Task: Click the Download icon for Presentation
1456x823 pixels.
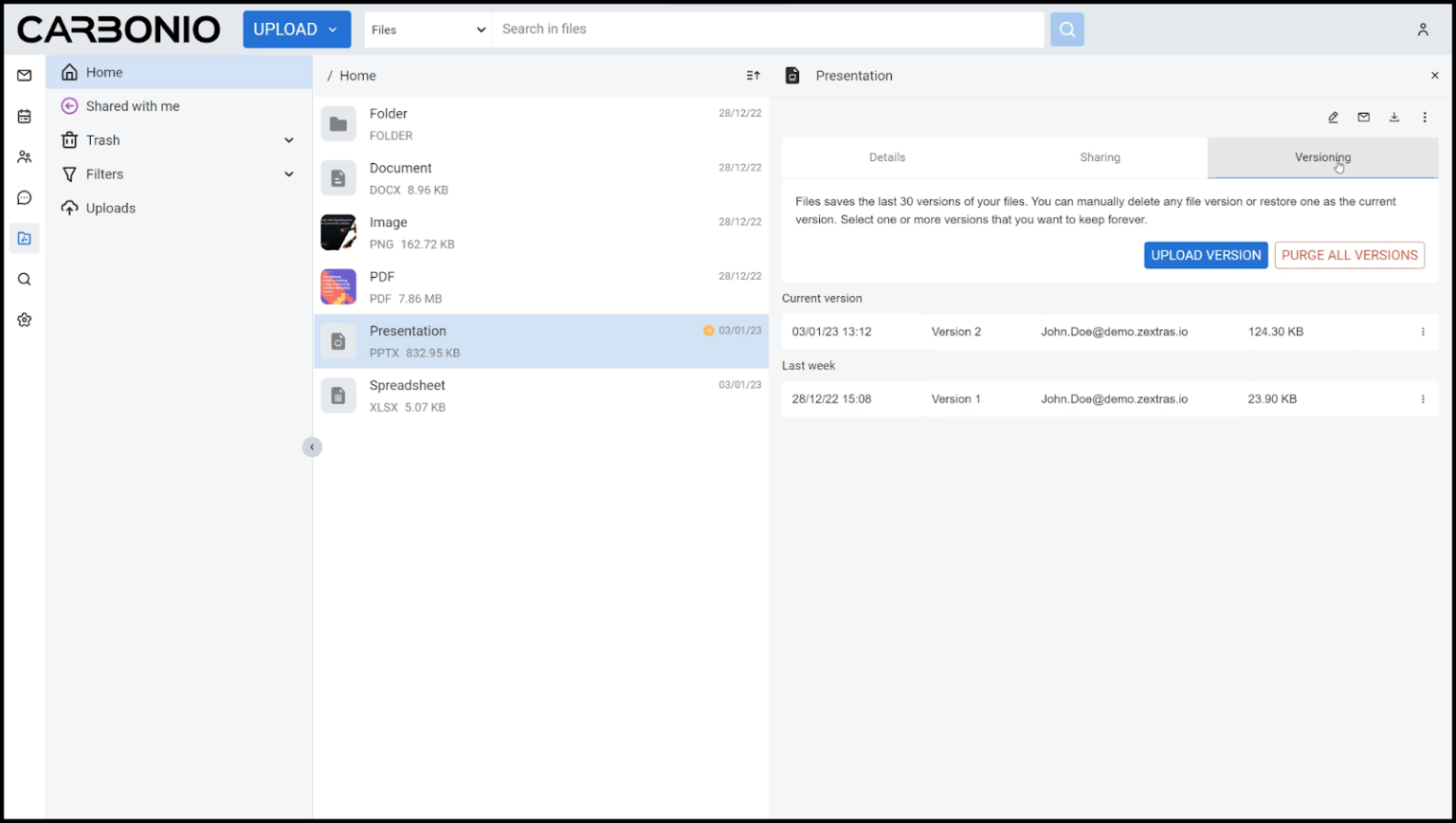Action: pyautogui.click(x=1394, y=117)
